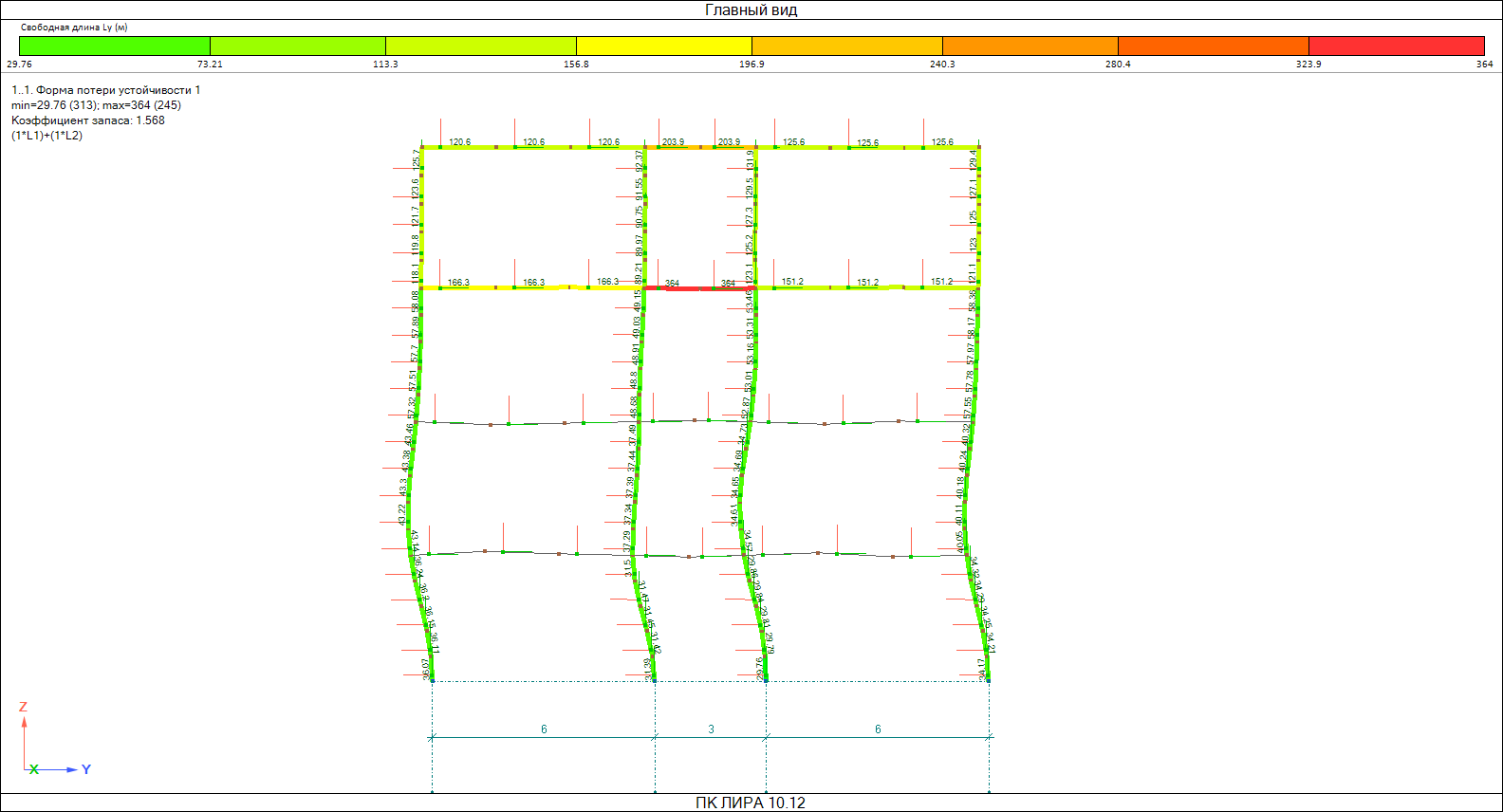
Task: Select the legend swatch between 113.3 and 156.8
Action: coord(481,46)
